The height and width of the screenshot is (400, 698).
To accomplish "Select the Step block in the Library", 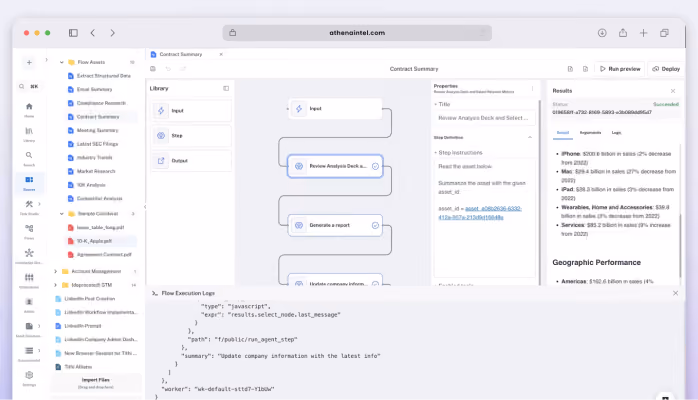I will 191,135.
